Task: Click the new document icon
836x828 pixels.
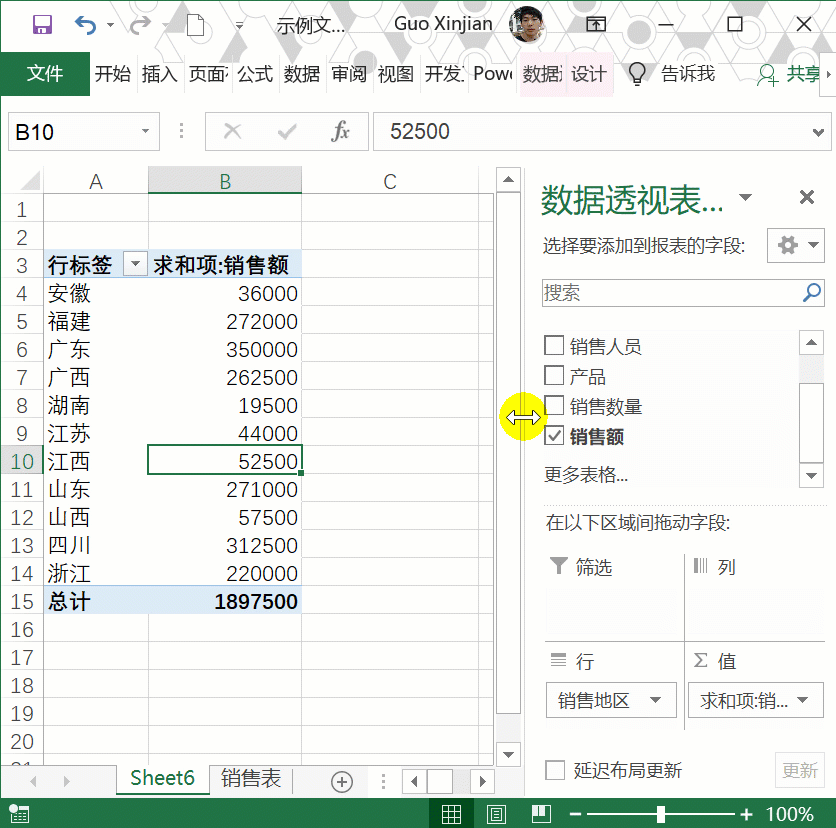Action: click(x=196, y=25)
